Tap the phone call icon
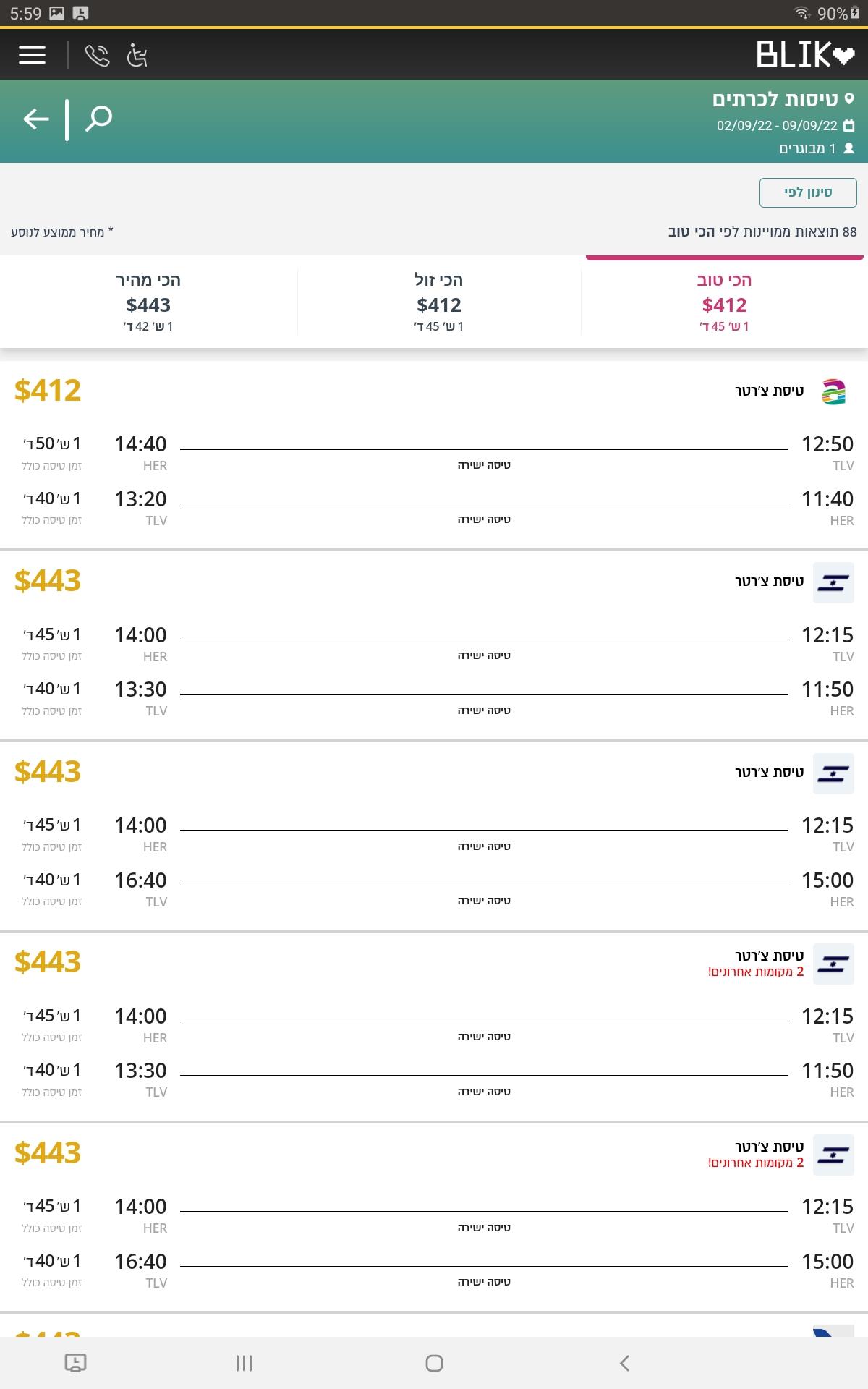Image resolution: width=868 pixels, height=1389 pixels. click(97, 55)
